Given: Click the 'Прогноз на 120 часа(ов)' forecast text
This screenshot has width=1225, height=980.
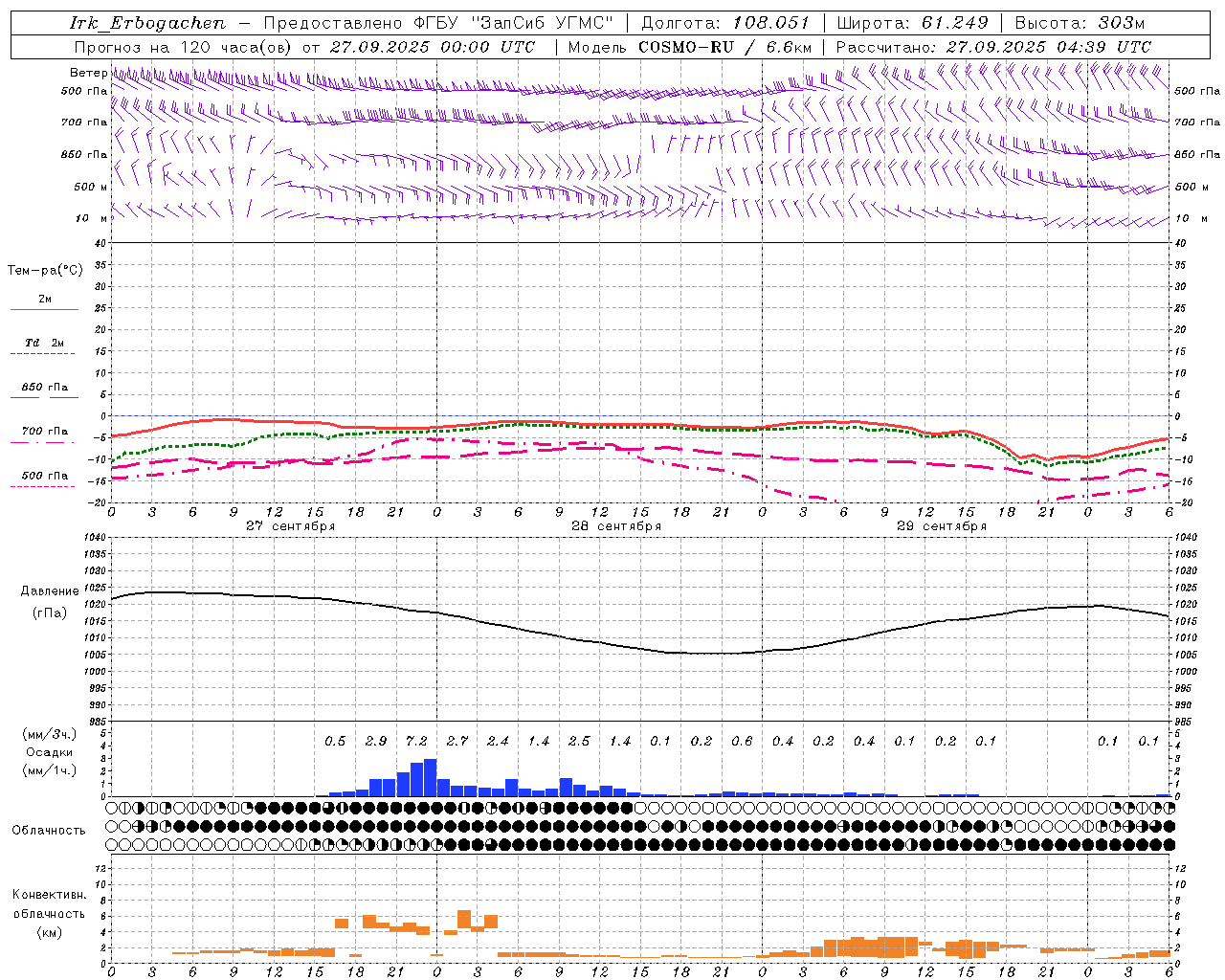Looking at the screenshot, I should click(x=184, y=47).
